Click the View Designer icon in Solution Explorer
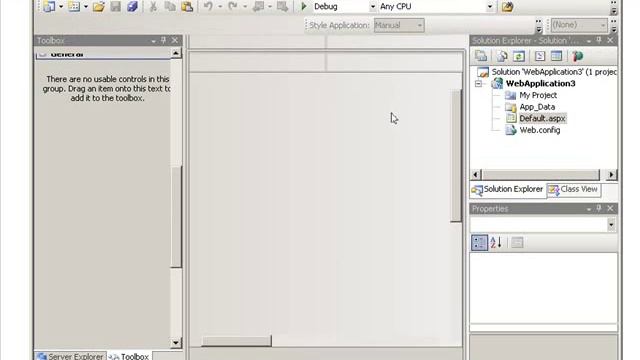 click(556, 56)
